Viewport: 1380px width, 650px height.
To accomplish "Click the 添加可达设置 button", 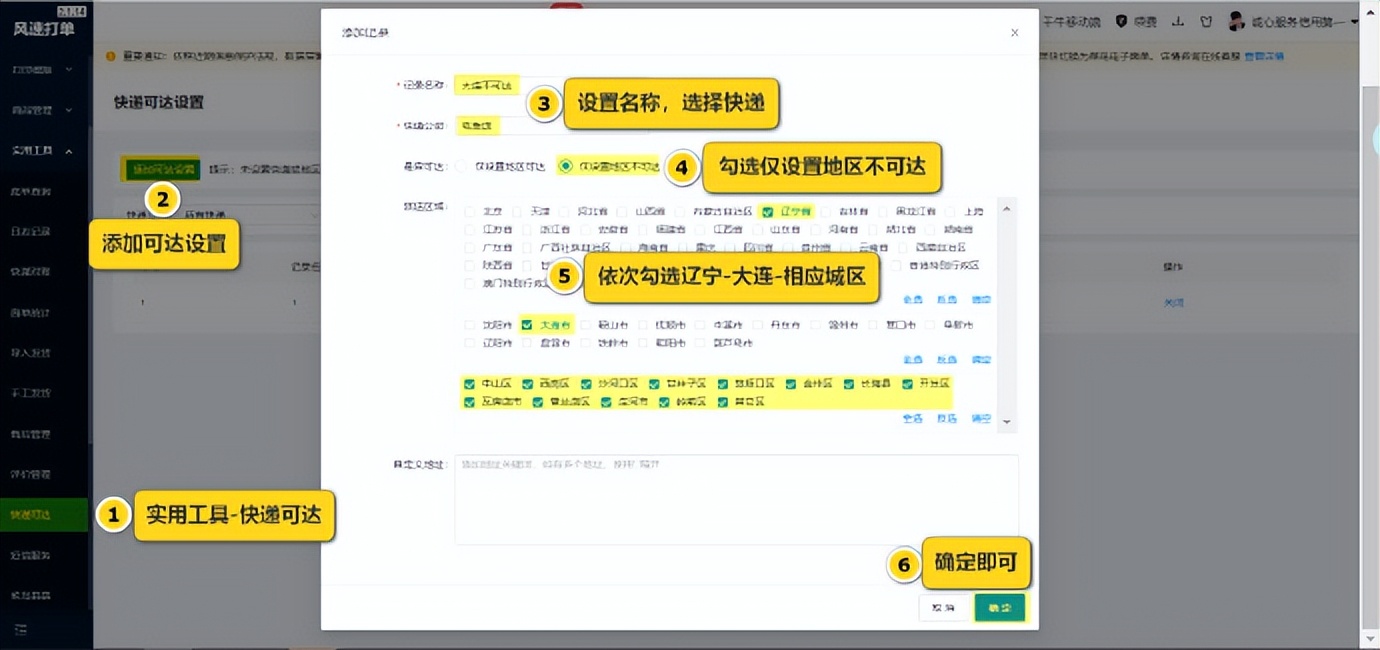I will (x=160, y=167).
